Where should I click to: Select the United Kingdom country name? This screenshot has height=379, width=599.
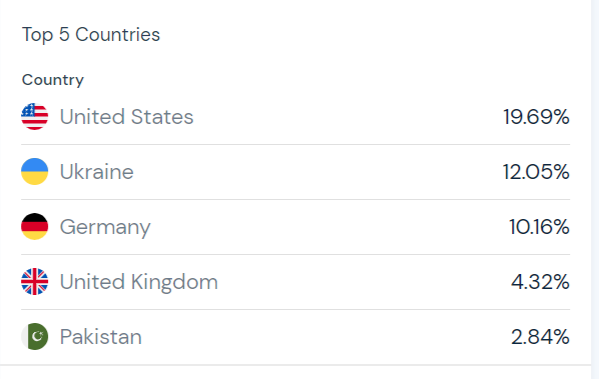(139, 282)
